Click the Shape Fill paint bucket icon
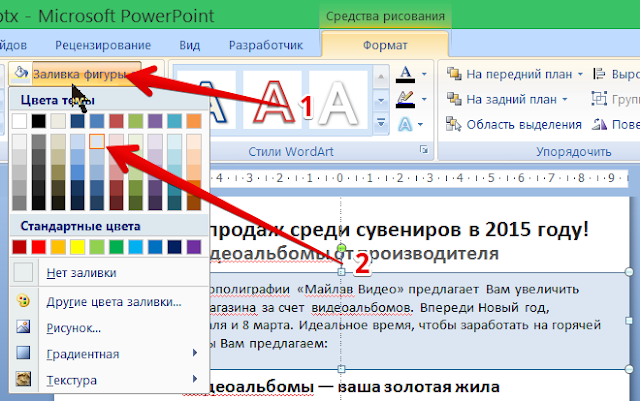 [x=20, y=73]
